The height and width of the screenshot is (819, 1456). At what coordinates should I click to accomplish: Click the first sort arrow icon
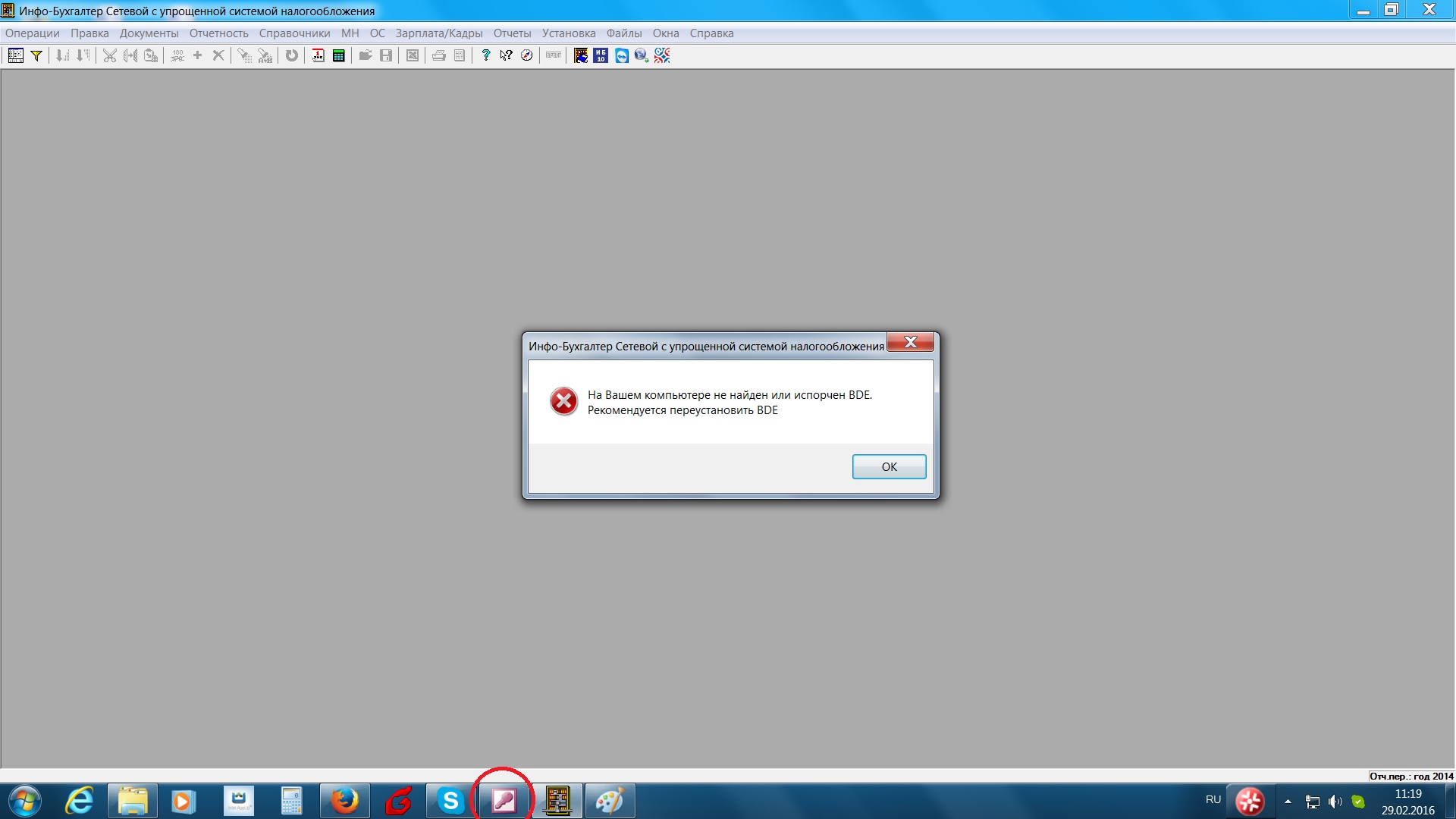coord(62,55)
